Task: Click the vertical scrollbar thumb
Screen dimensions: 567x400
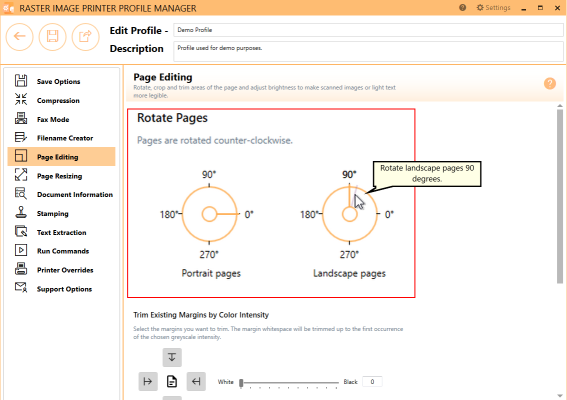Action: [x=560, y=196]
